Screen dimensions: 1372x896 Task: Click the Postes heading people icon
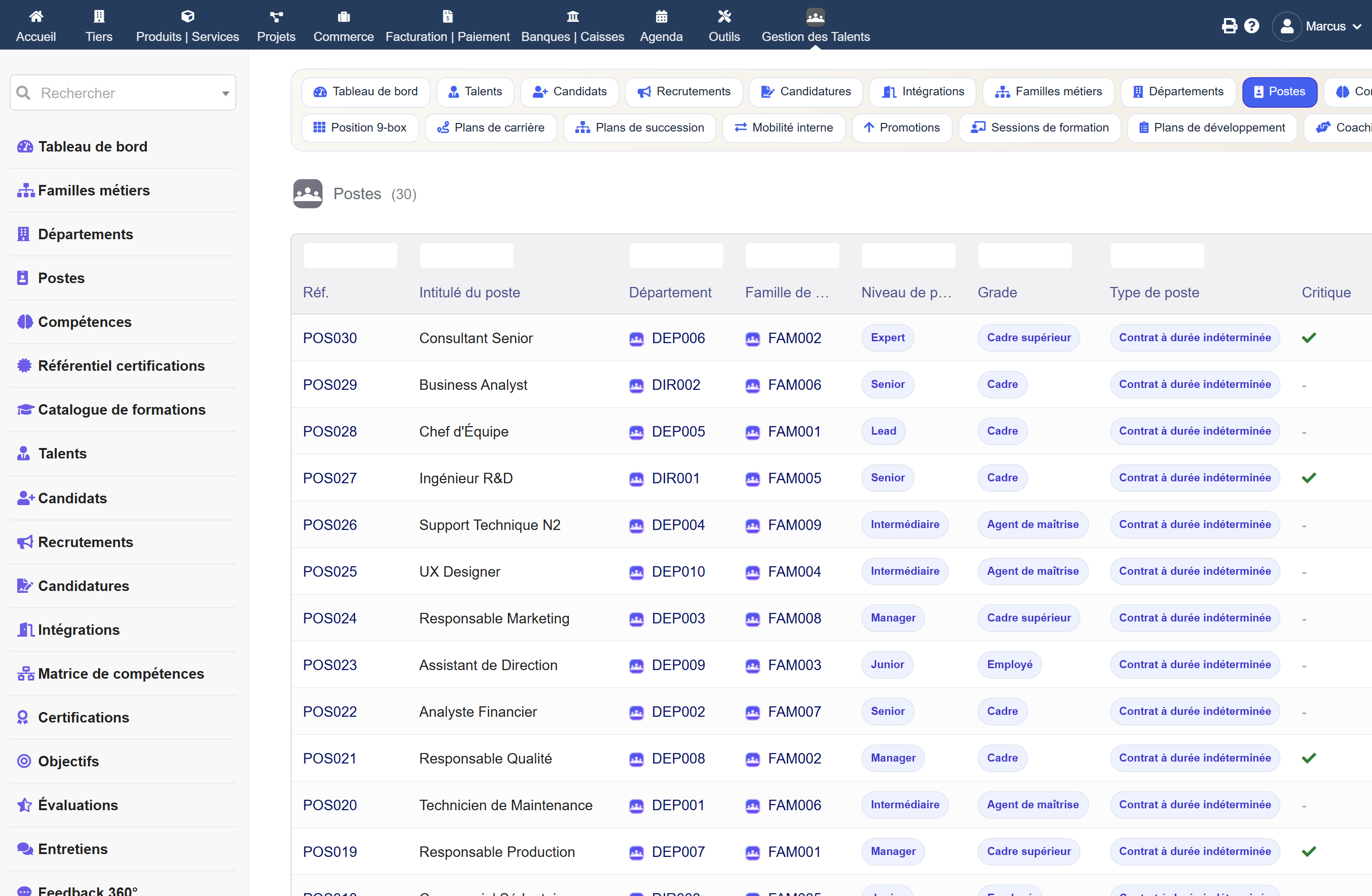click(x=308, y=193)
